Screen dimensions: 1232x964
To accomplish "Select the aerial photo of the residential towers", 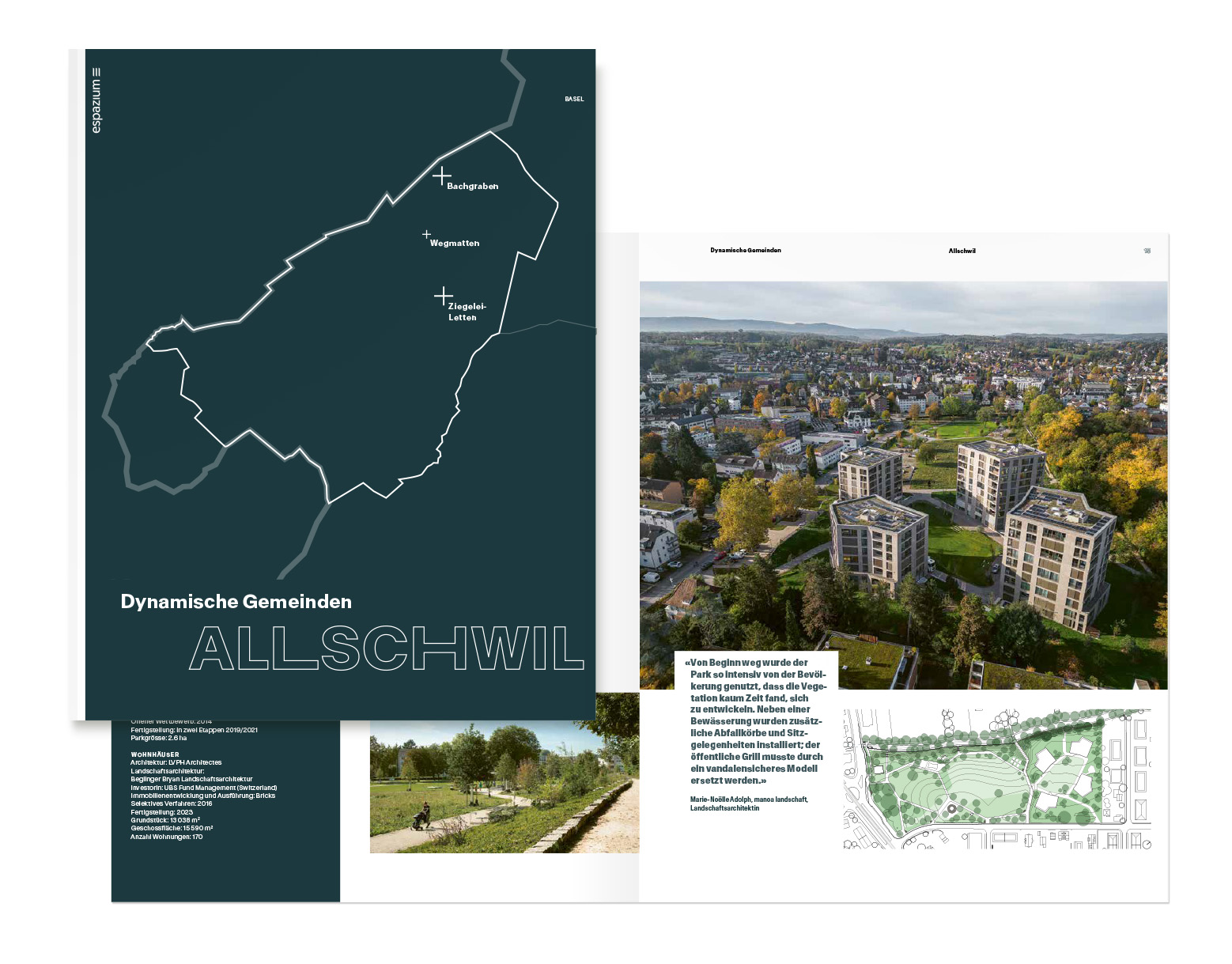I will point(903,485).
